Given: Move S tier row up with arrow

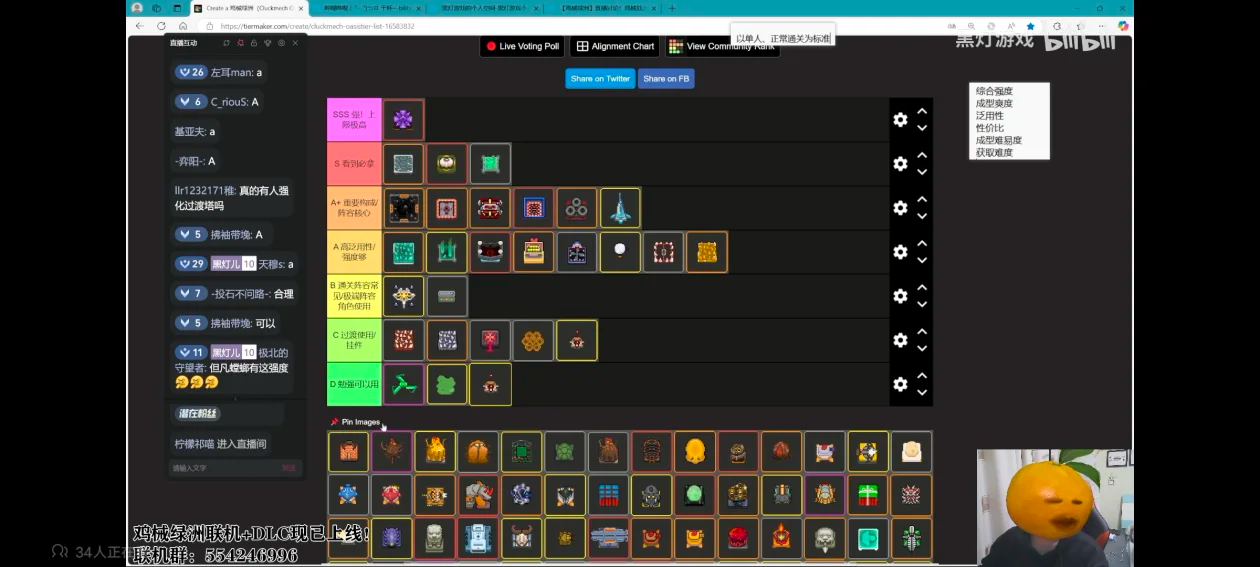Looking at the screenshot, I should point(922,156).
